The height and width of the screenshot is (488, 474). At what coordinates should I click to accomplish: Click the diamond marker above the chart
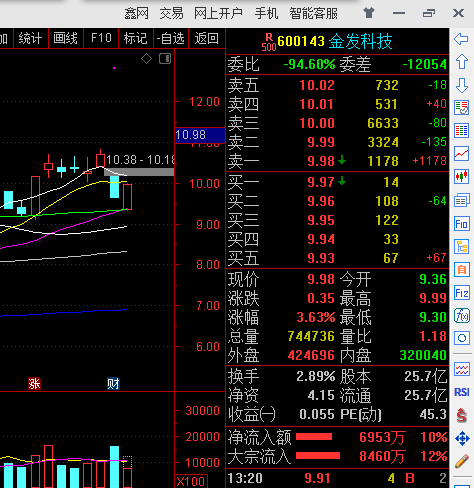146,59
